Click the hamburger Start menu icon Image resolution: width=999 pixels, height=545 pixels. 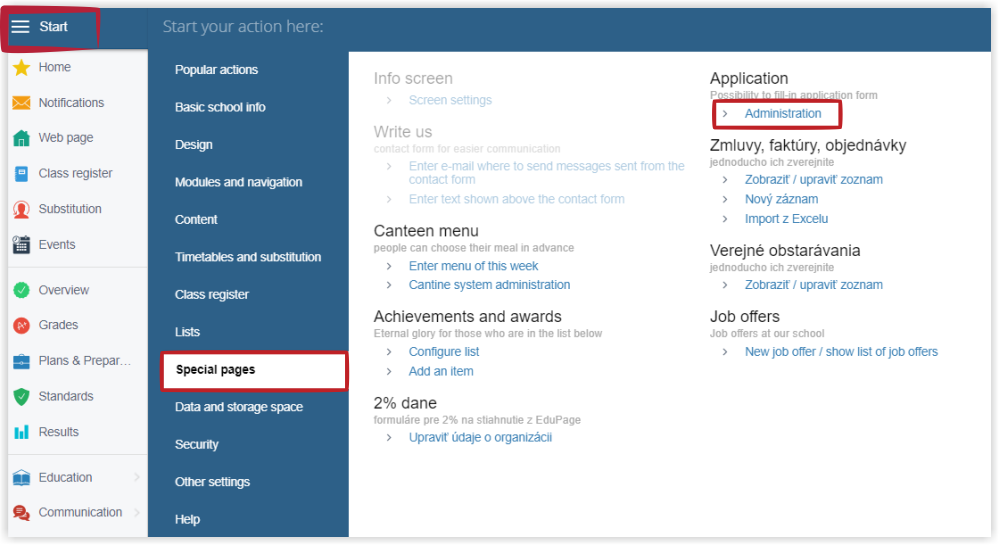20,27
